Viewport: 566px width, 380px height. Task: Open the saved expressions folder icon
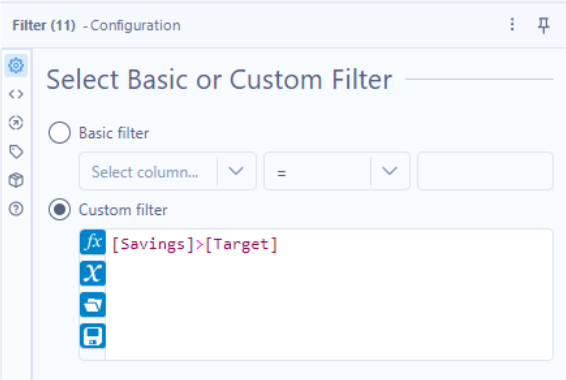(93, 305)
